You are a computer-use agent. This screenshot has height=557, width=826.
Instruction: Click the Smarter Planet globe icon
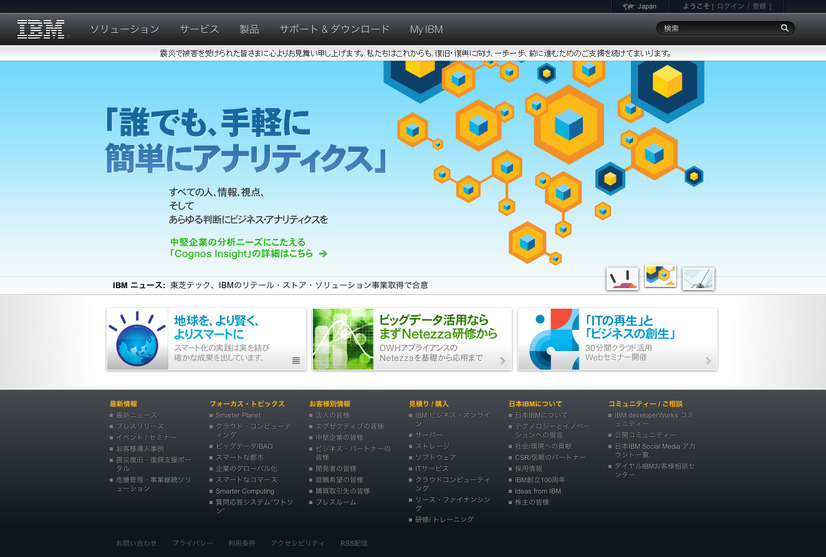tap(139, 340)
